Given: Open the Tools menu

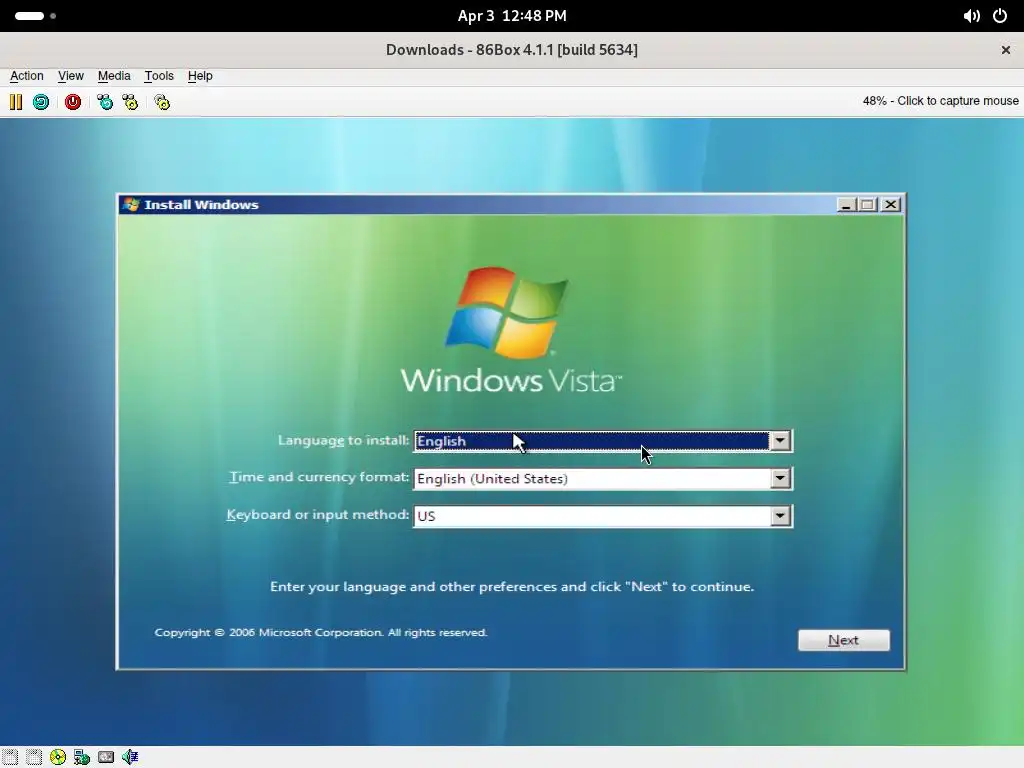Looking at the screenshot, I should (159, 76).
